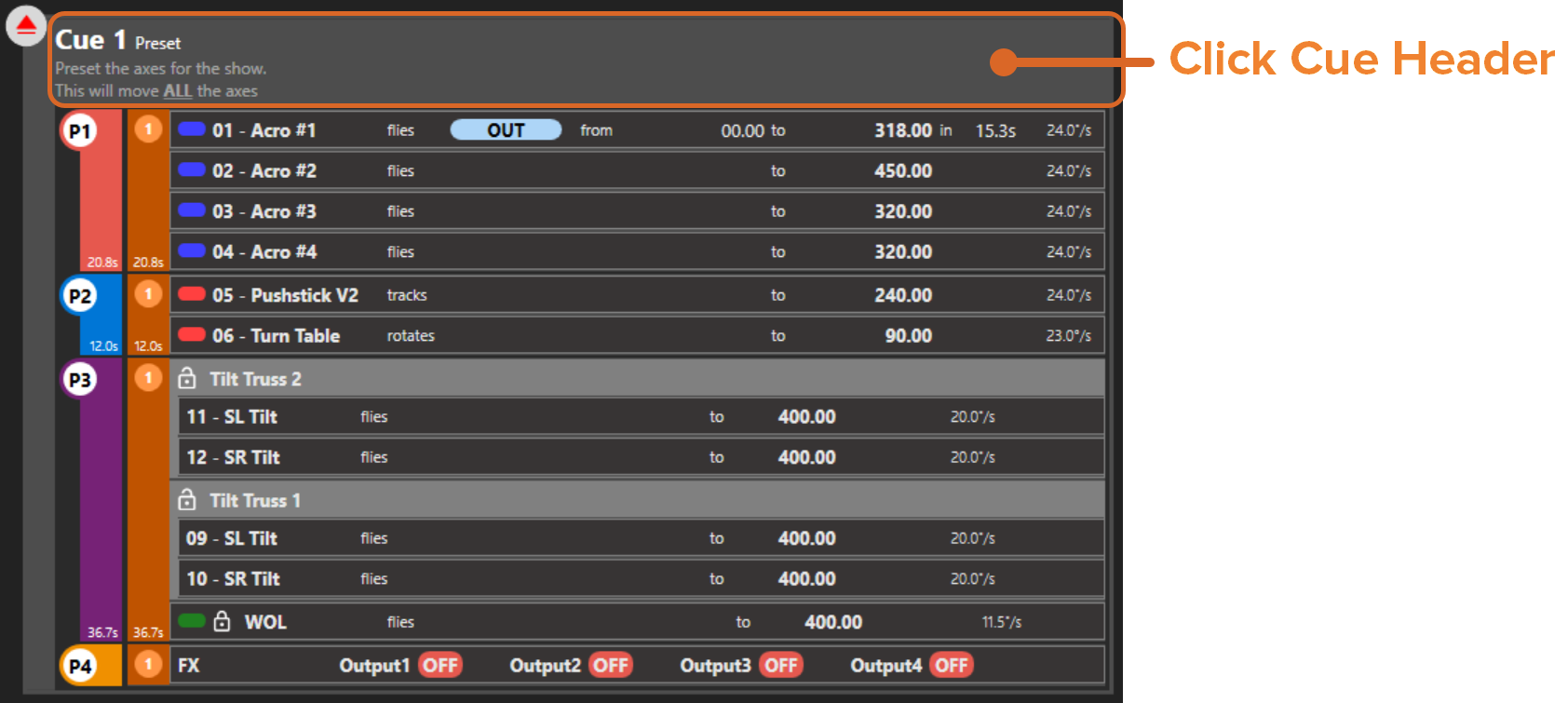Toggle Output1 OFF switch

440,665
